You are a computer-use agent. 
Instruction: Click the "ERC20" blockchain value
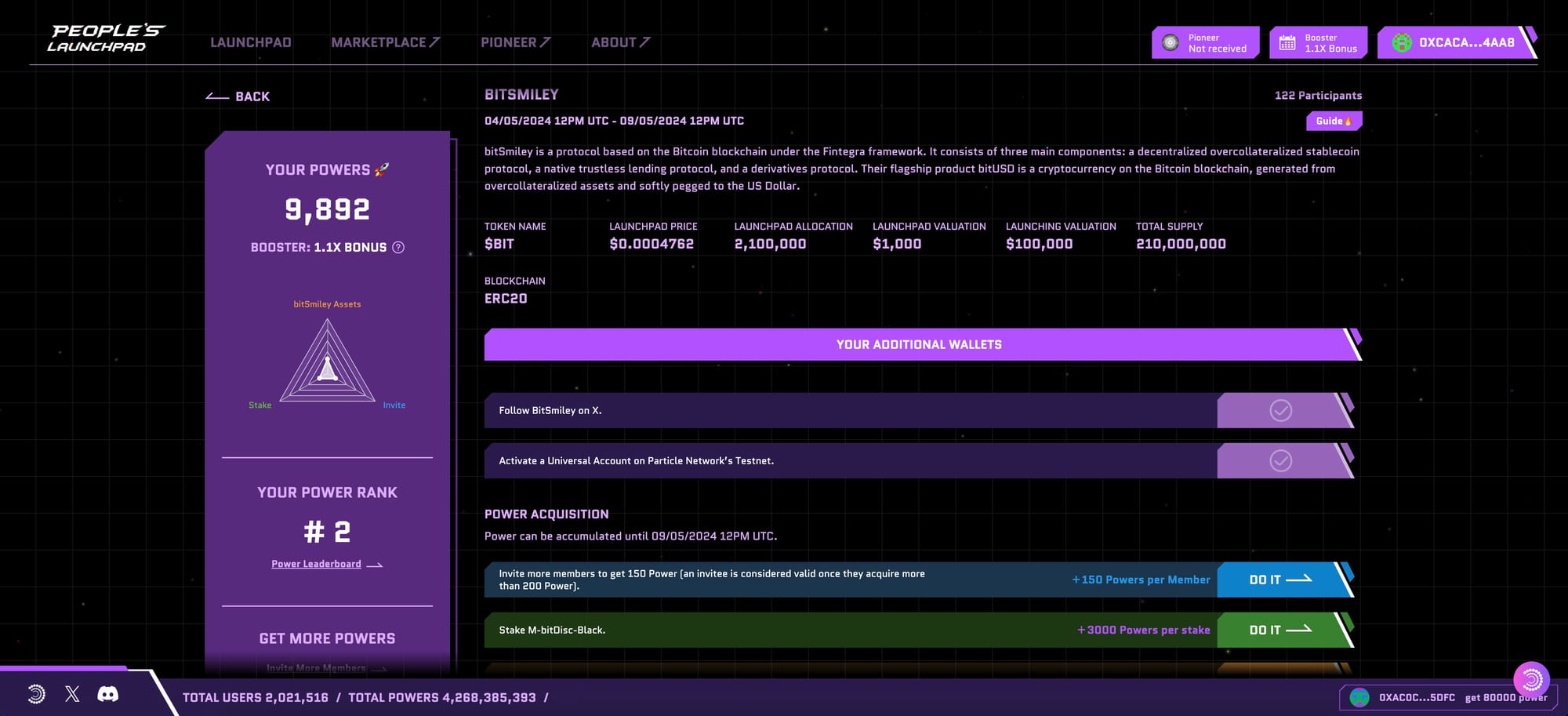pos(506,299)
